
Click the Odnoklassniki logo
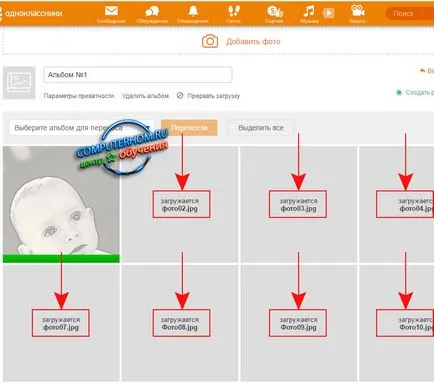[x=32, y=14]
